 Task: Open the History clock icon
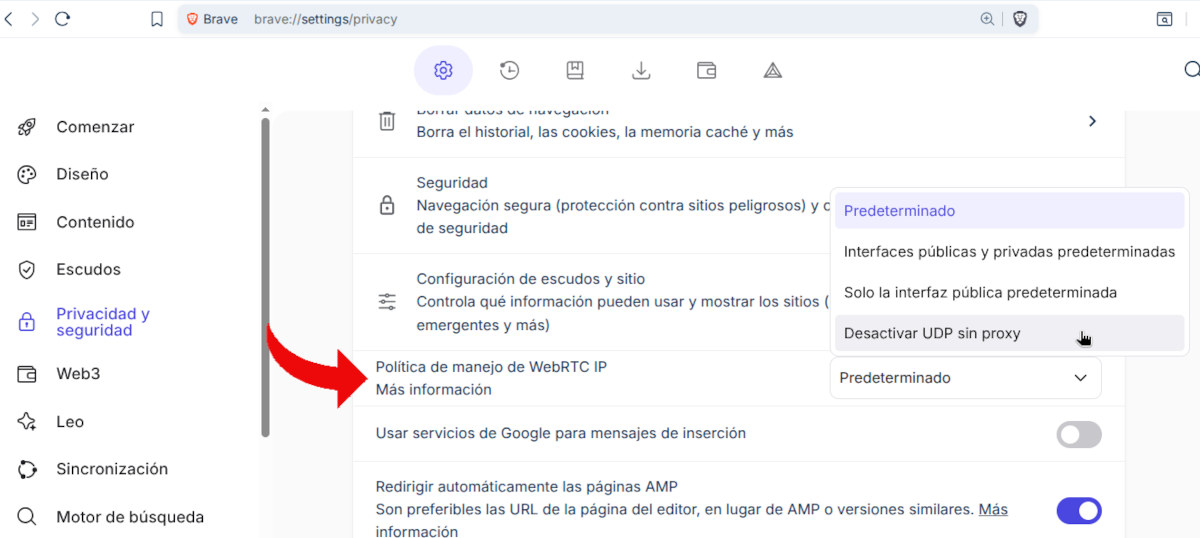[510, 70]
